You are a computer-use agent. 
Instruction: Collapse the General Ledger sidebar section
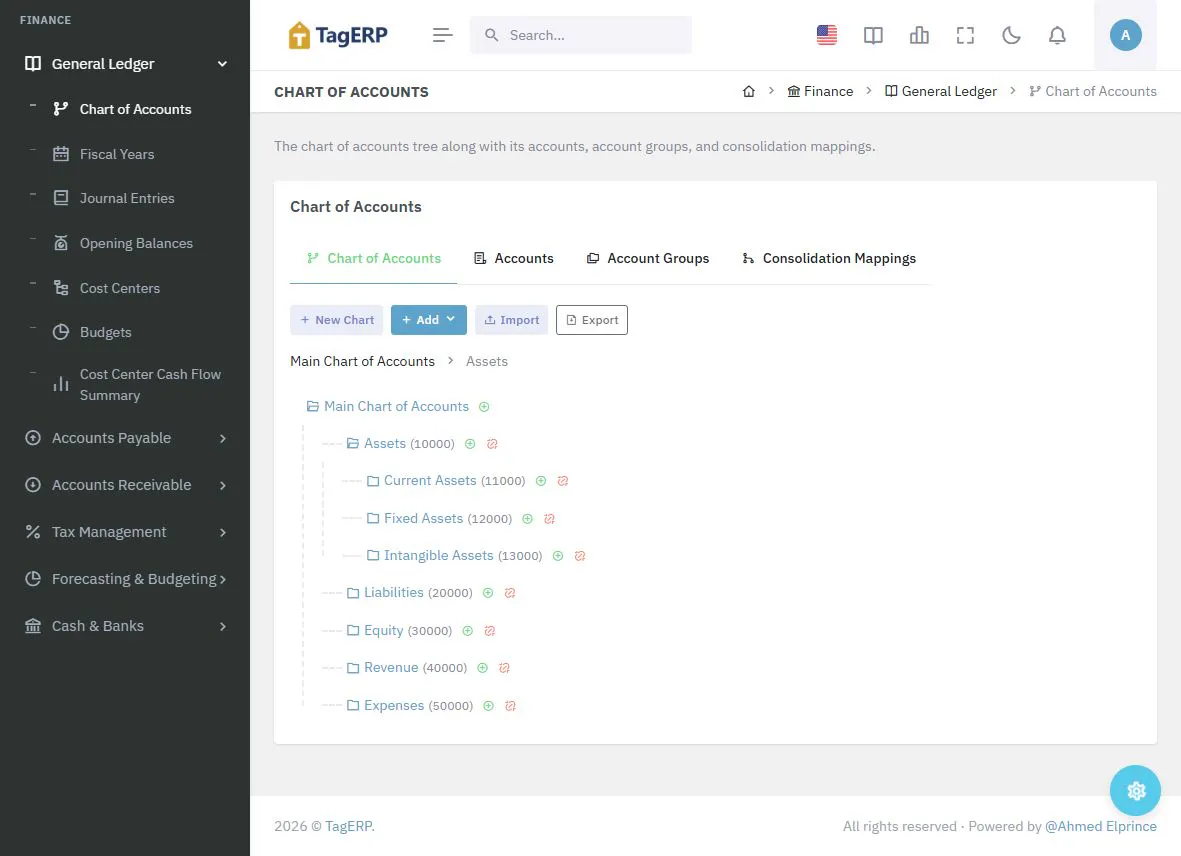click(x=125, y=64)
